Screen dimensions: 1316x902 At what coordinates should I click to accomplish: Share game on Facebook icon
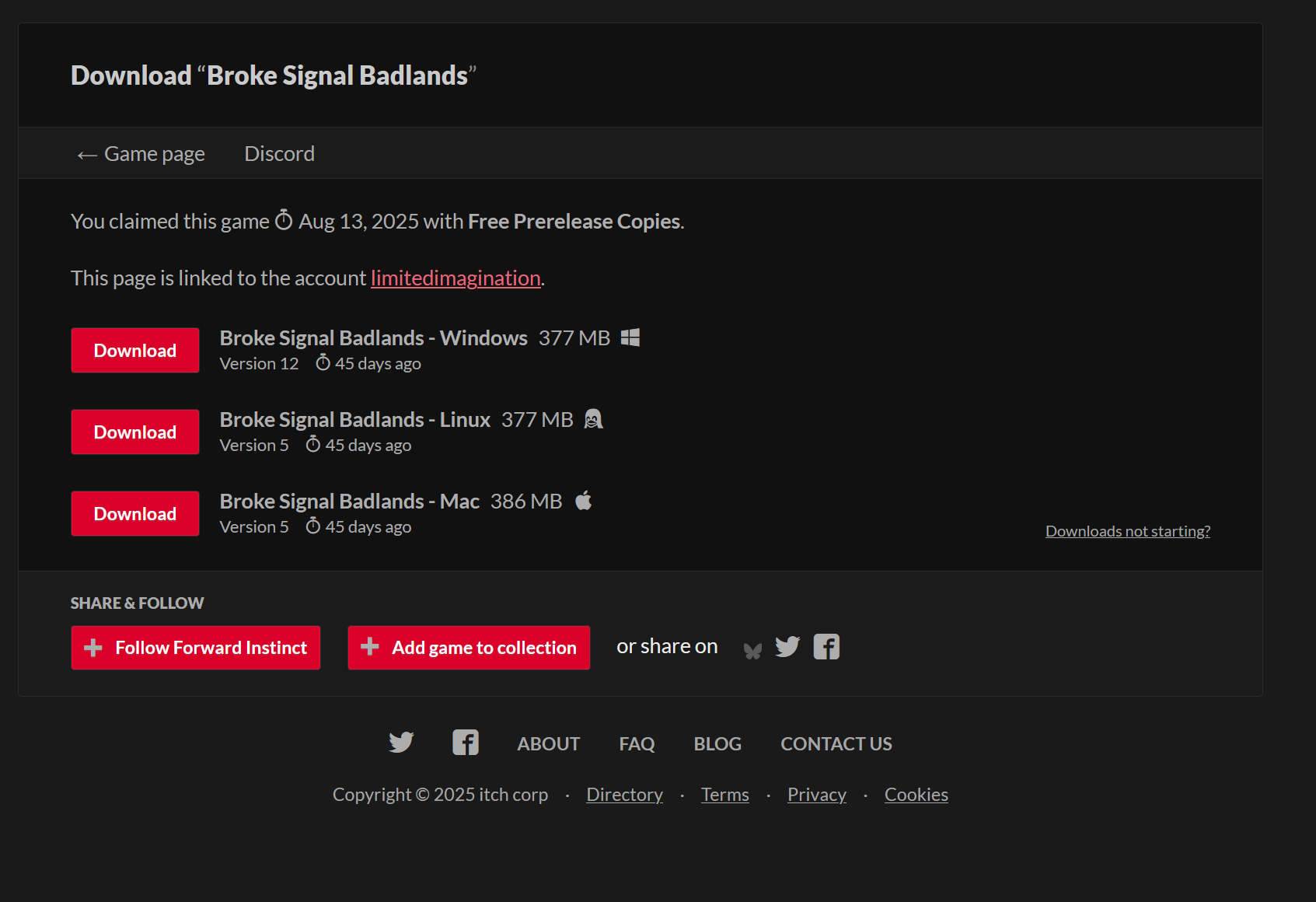pyautogui.click(x=826, y=647)
